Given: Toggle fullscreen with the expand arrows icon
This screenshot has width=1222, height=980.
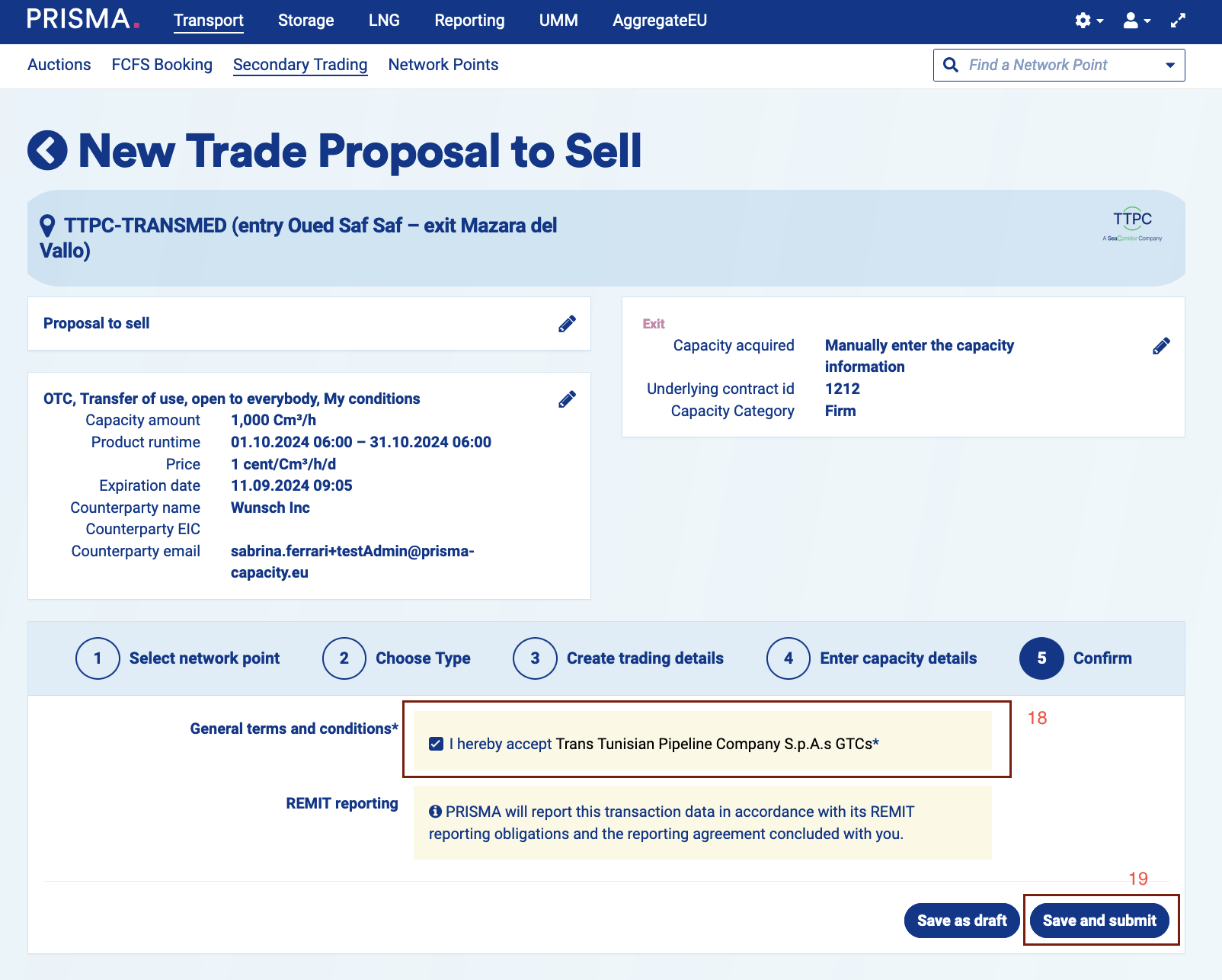Looking at the screenshot, I should 1178,21.
